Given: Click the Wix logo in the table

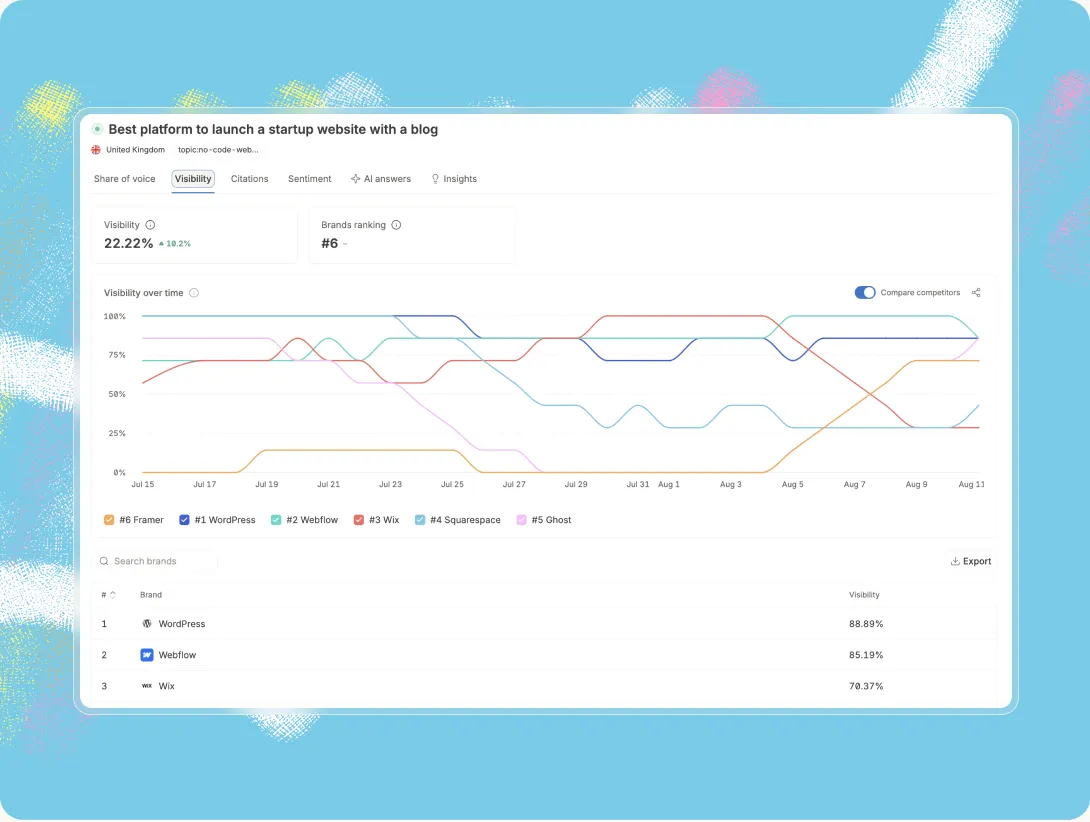Looking at the screenshot, I should click(147, 686).
